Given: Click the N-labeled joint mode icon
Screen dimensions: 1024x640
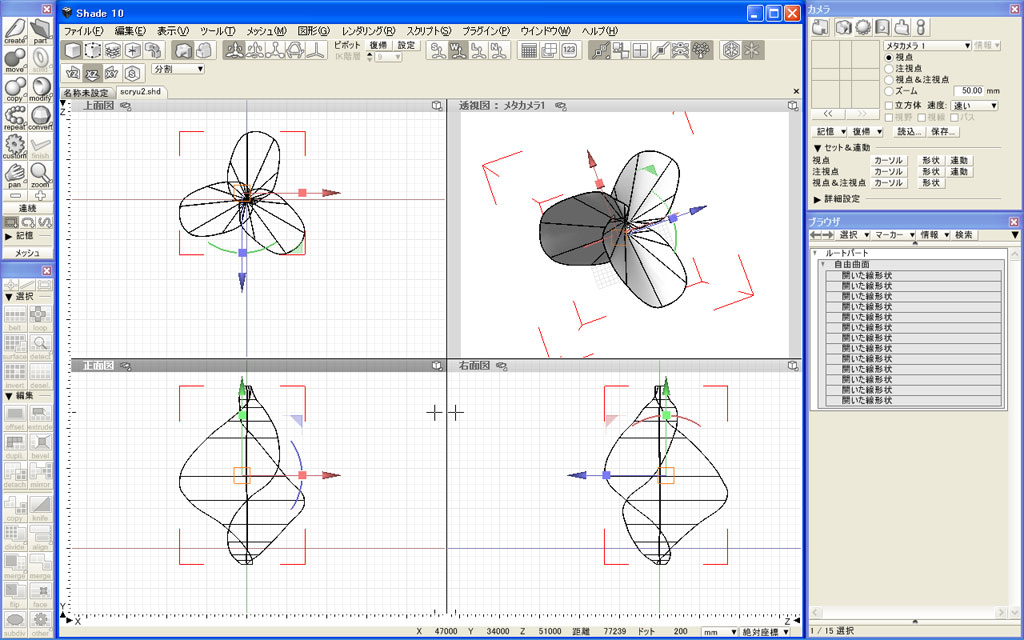Looking at the screenshot, I should [498, 50].
